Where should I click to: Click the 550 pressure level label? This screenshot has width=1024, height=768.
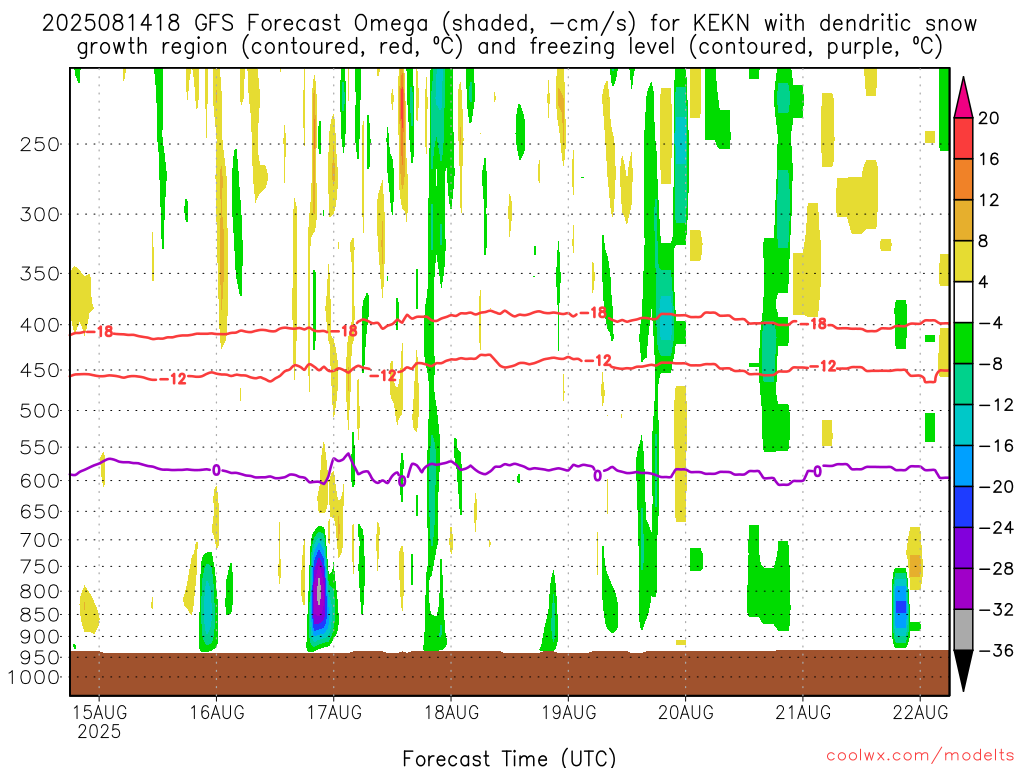40,447
